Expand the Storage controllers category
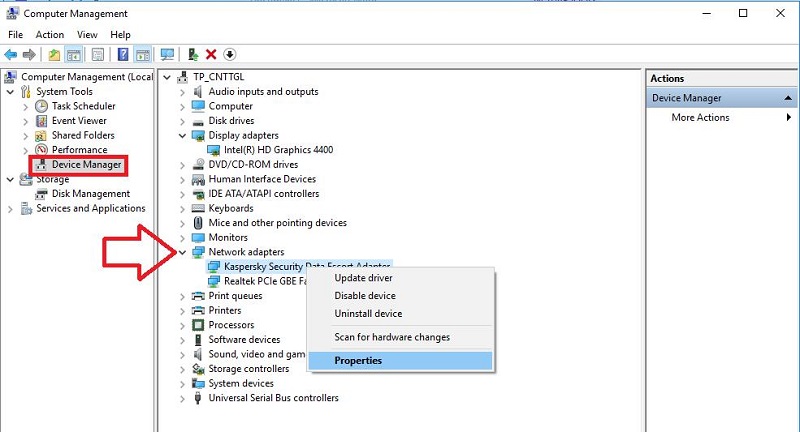Image resolution: width=800 pixels, height=432 pixels. [182, 369]
